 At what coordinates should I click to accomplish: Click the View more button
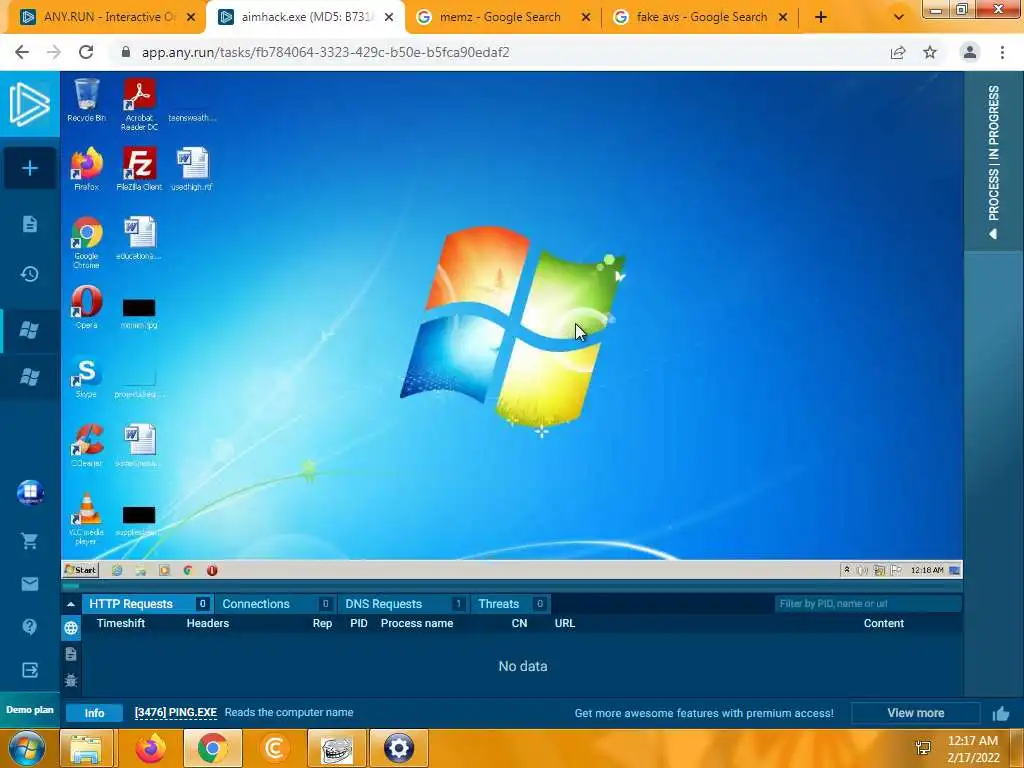[x=916, y=713]
